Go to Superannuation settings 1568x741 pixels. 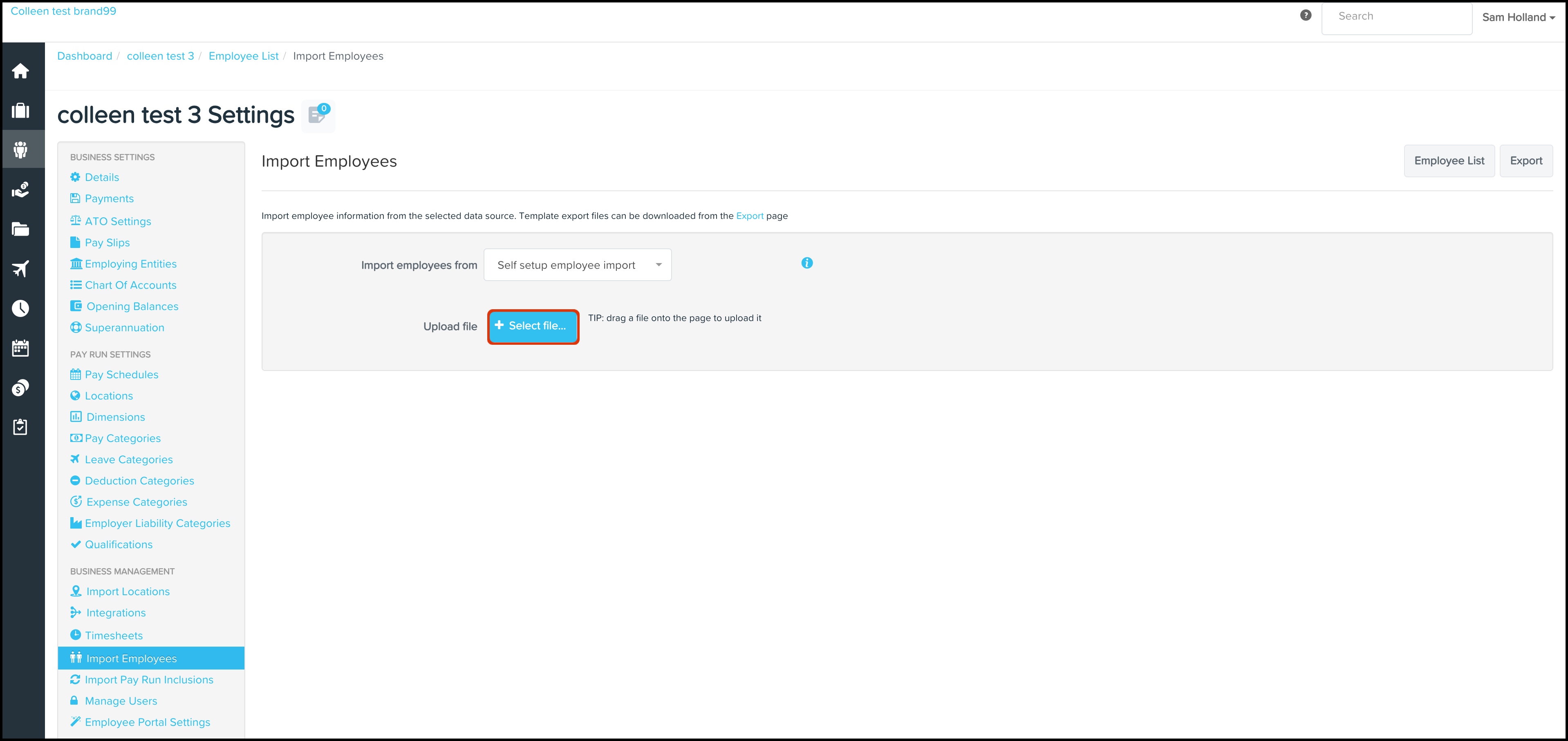pos(124,328)
